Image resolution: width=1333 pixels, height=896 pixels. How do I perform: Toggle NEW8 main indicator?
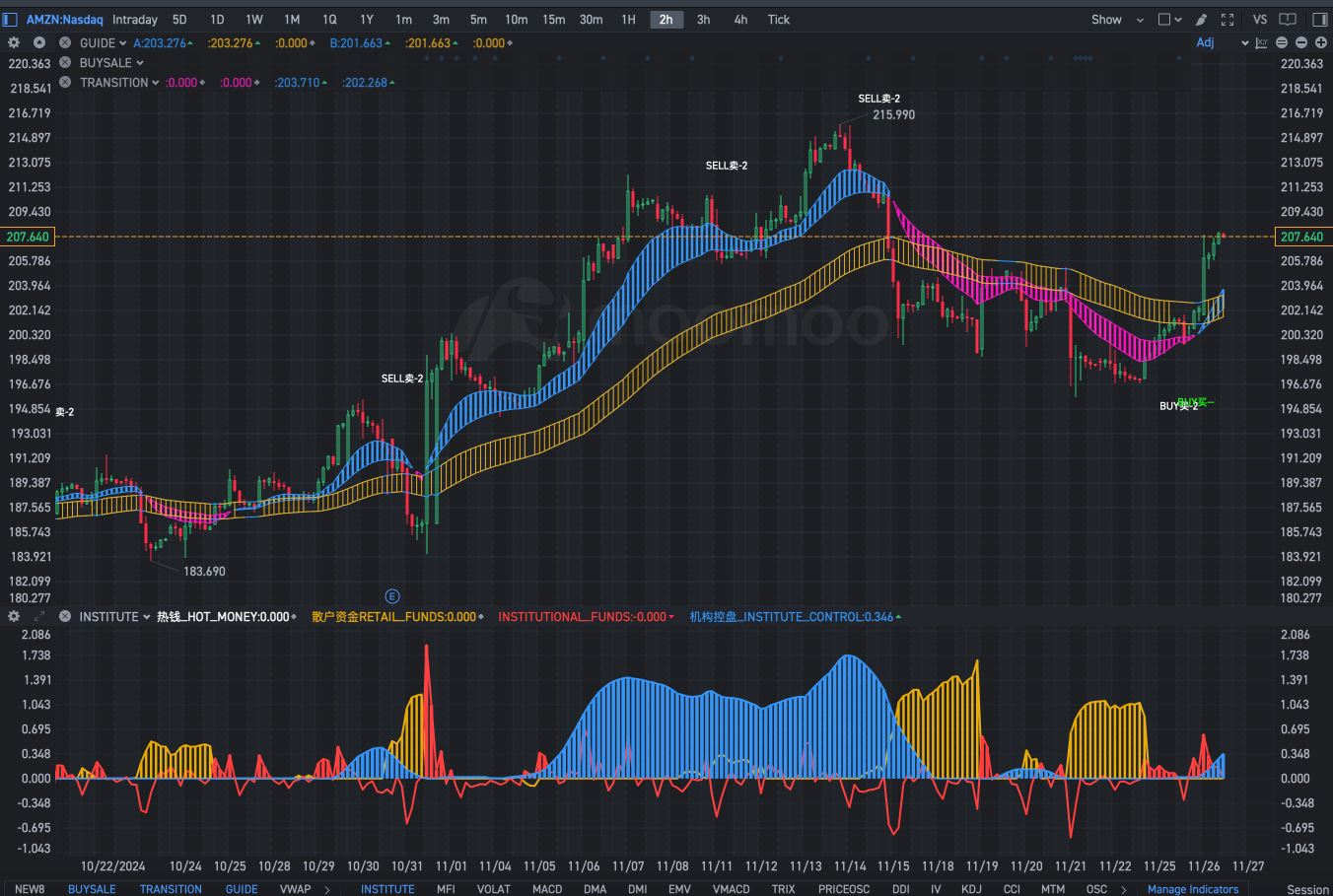click(30, 888)
